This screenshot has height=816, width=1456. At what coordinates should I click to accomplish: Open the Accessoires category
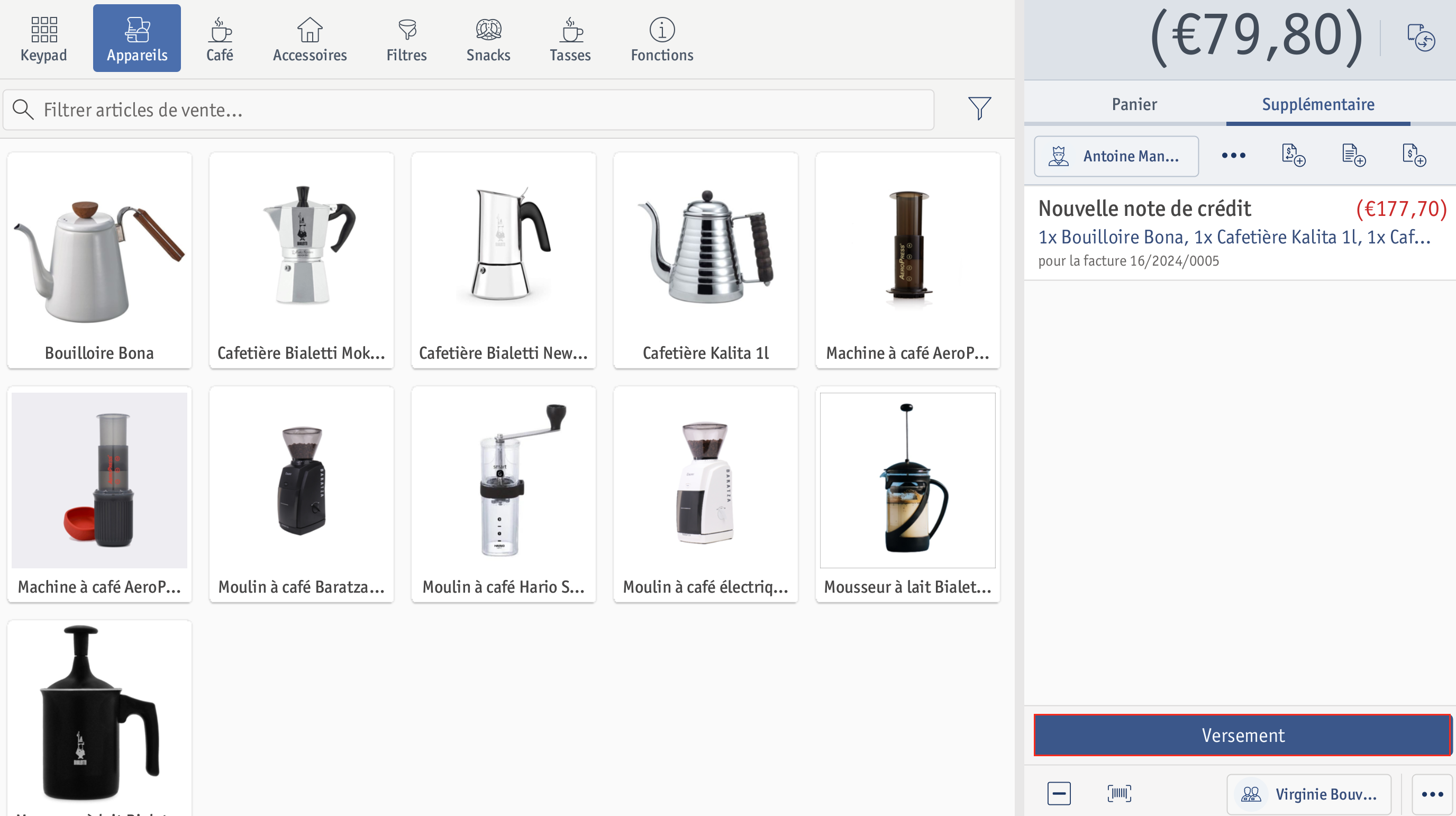pos(310,39)
